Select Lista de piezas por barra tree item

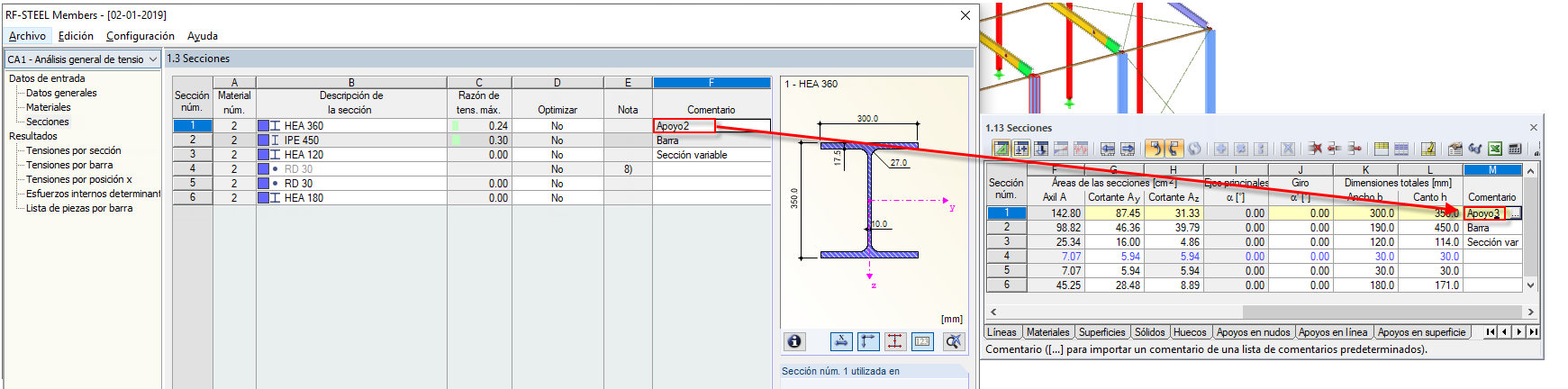[79, 208]
